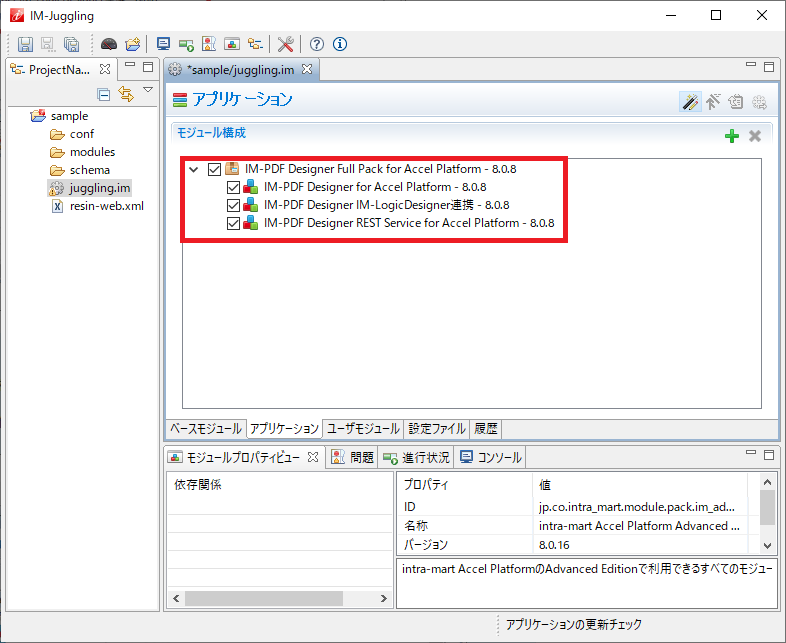Screen dimensions: 786x643
Task: Open the about information icon
Action: pos(340,44)
